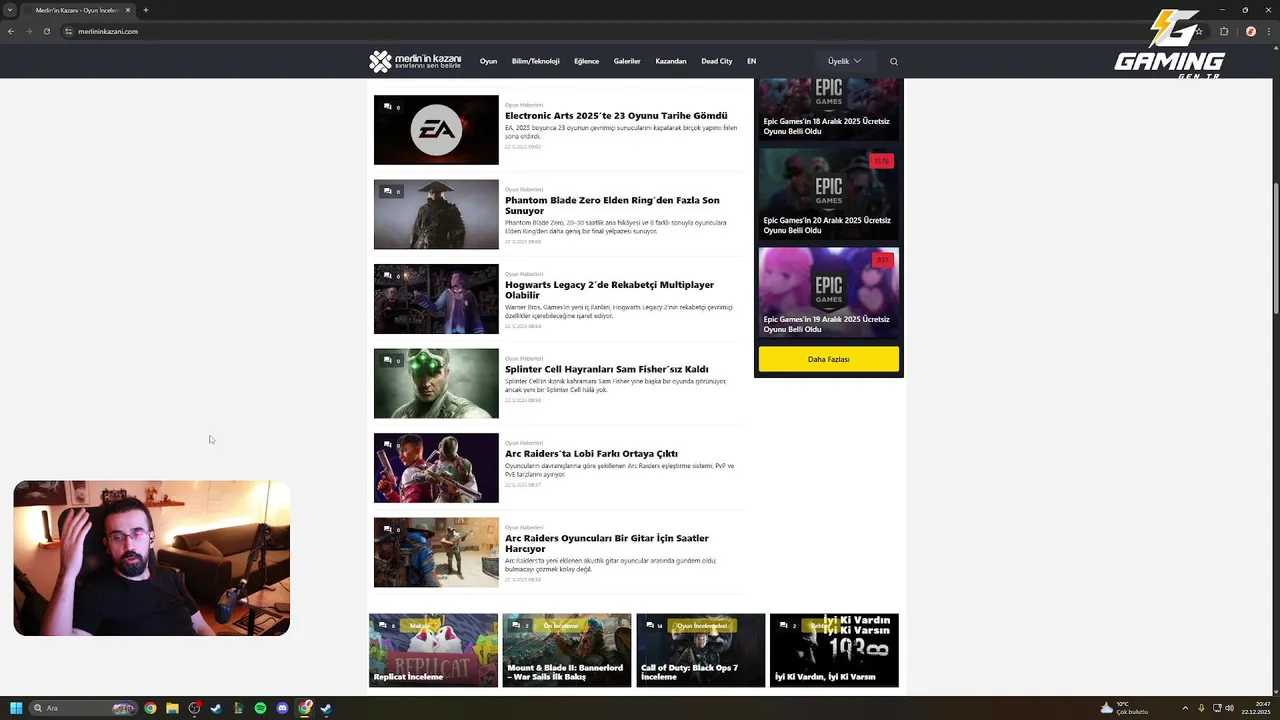Expand the Üyelik dropdown
The width and height of the screenshot is (1280, 720).
tap(844, 61)
